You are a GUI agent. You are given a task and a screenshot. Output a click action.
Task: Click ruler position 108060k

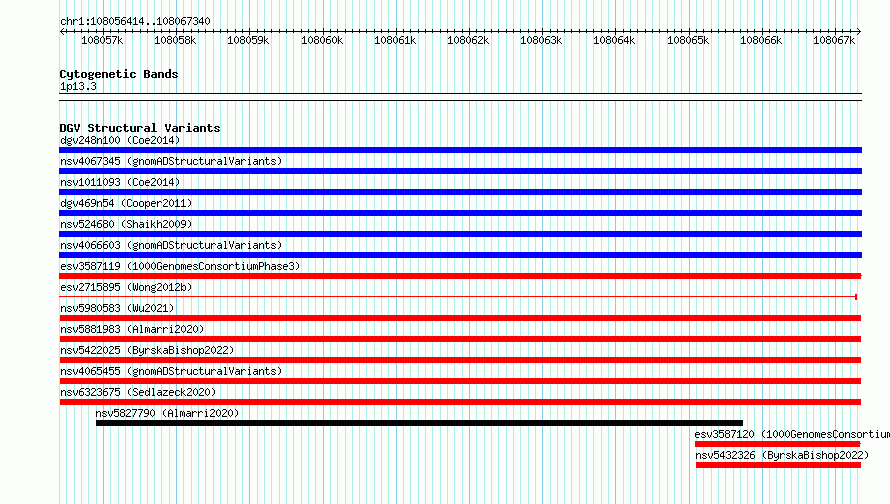point(322,40)
